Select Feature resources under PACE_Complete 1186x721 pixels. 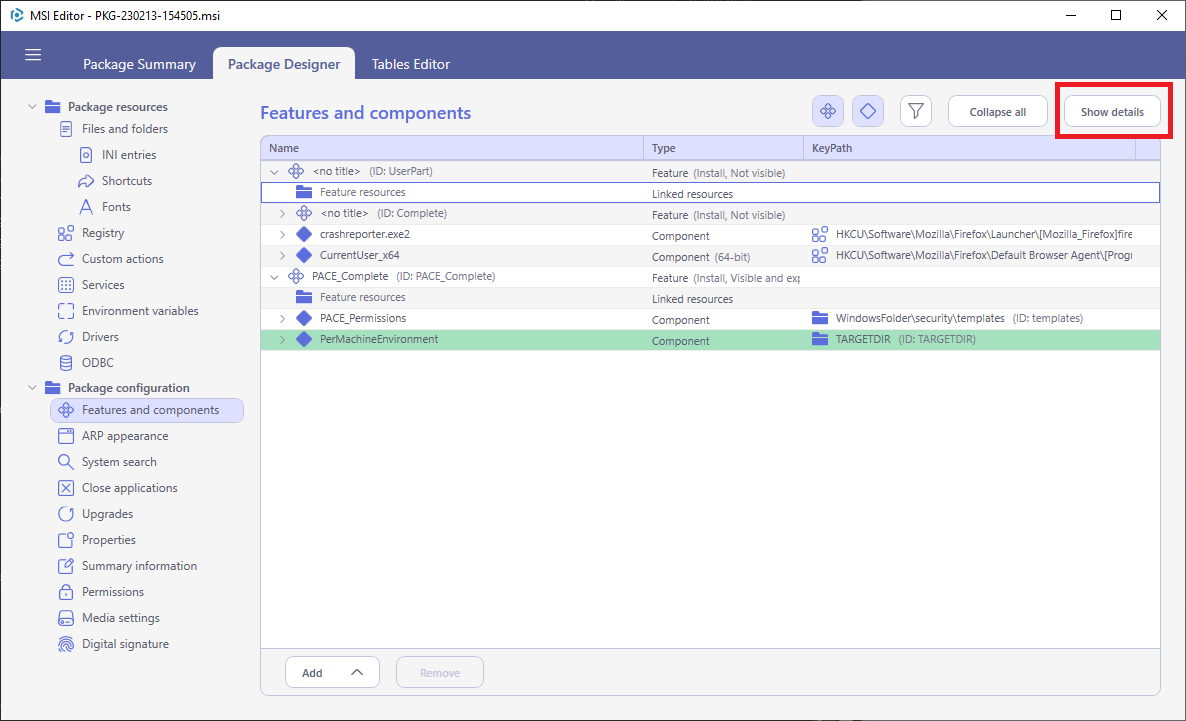(709, 297)
